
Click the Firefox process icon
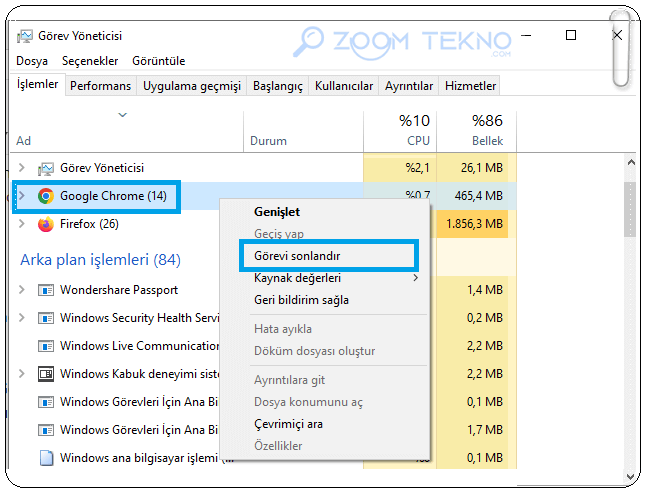[45, 224]
